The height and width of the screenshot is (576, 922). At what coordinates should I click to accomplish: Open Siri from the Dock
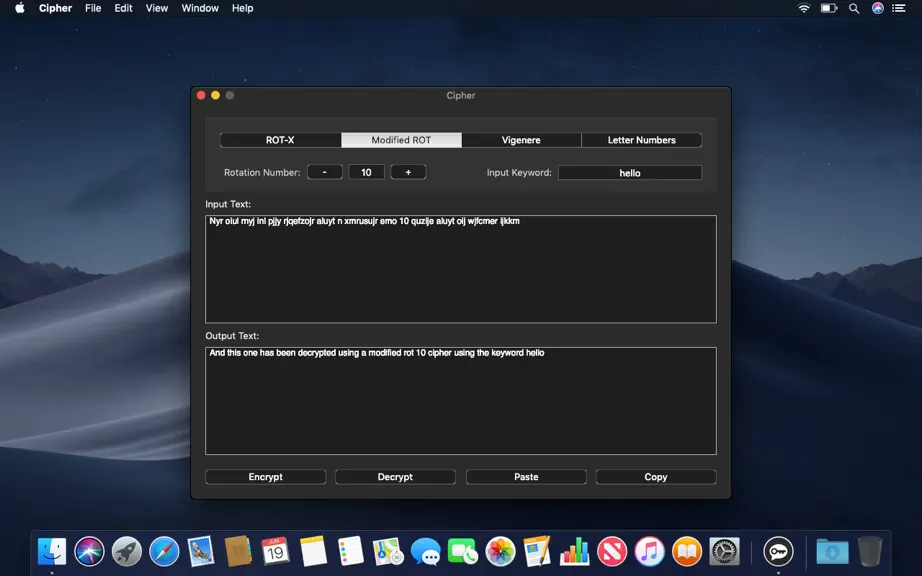click(x=89, y=551)
